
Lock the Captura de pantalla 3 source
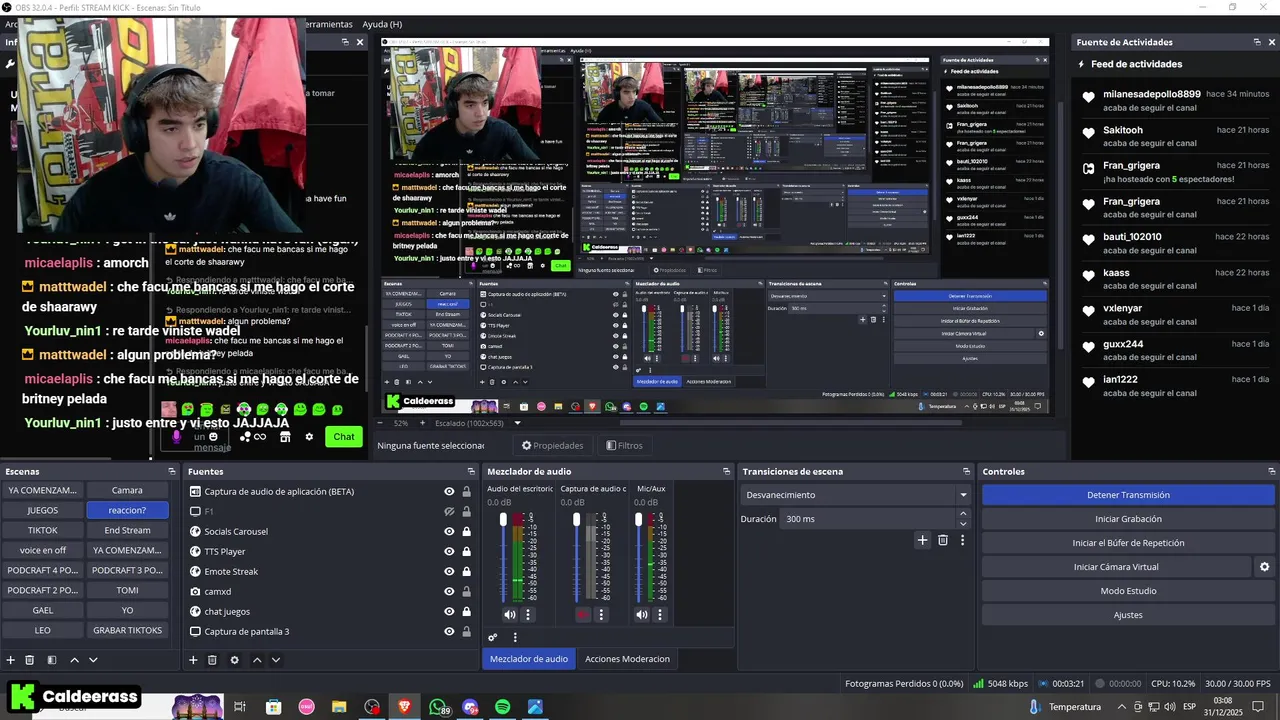click(466, 632)
